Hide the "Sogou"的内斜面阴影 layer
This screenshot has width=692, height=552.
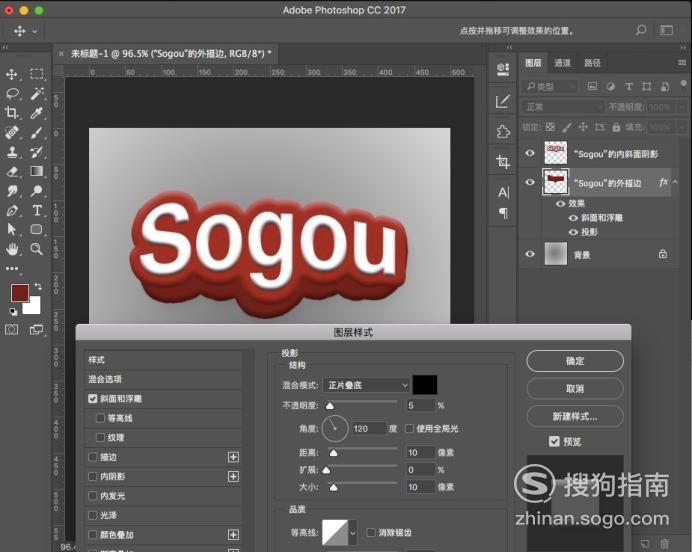pos(530,153)
